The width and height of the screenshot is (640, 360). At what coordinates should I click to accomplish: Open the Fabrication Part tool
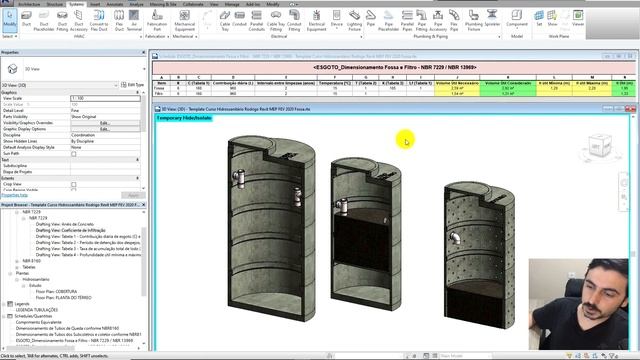pos(157,20)
